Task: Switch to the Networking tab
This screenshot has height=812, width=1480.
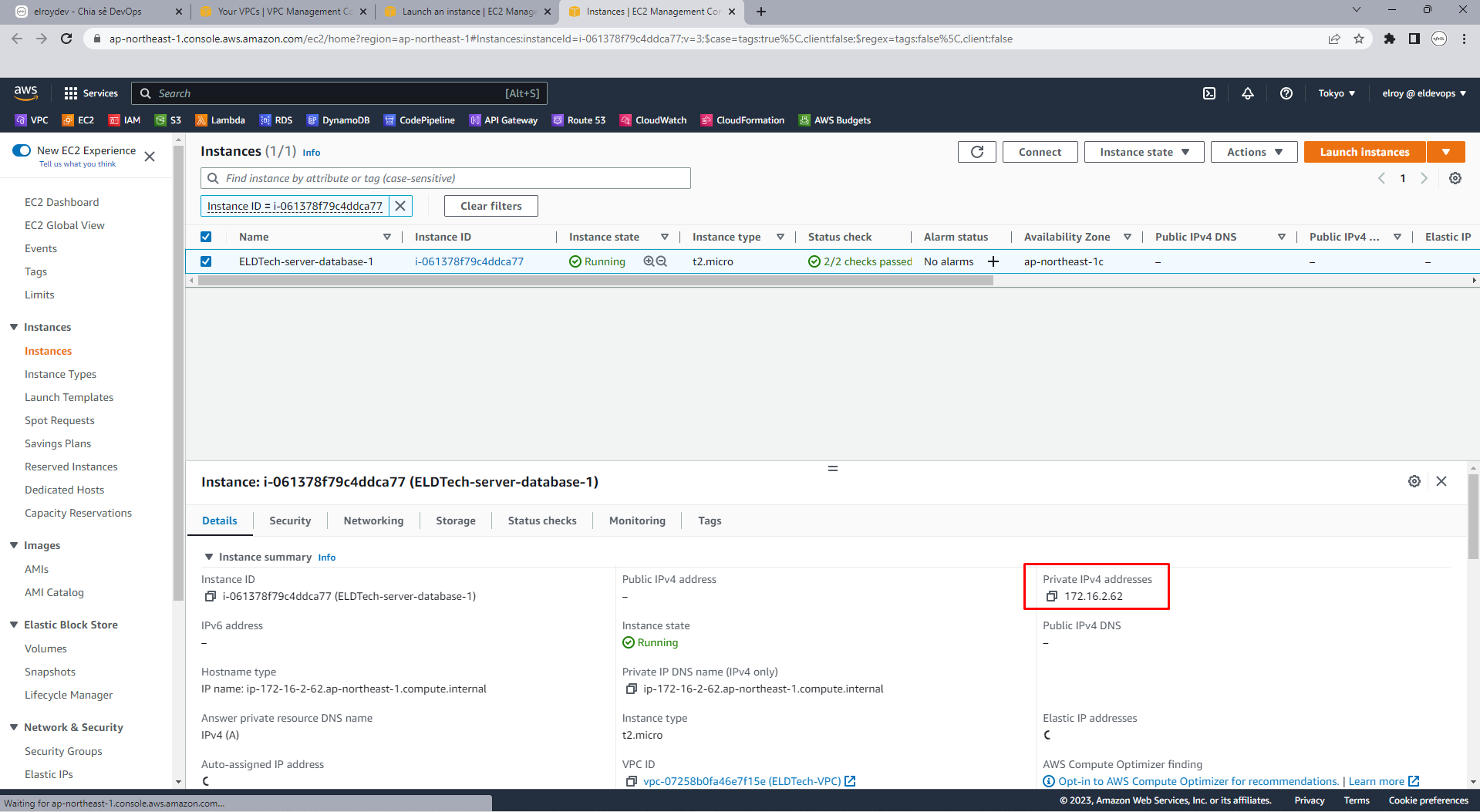Action: tap(373, 521)
